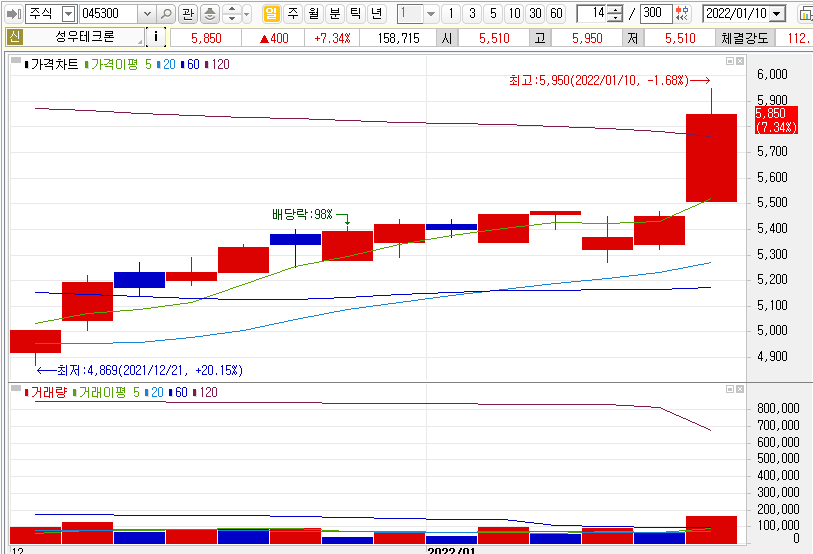Click the 가격차트 legend label

tap(54, 64)
